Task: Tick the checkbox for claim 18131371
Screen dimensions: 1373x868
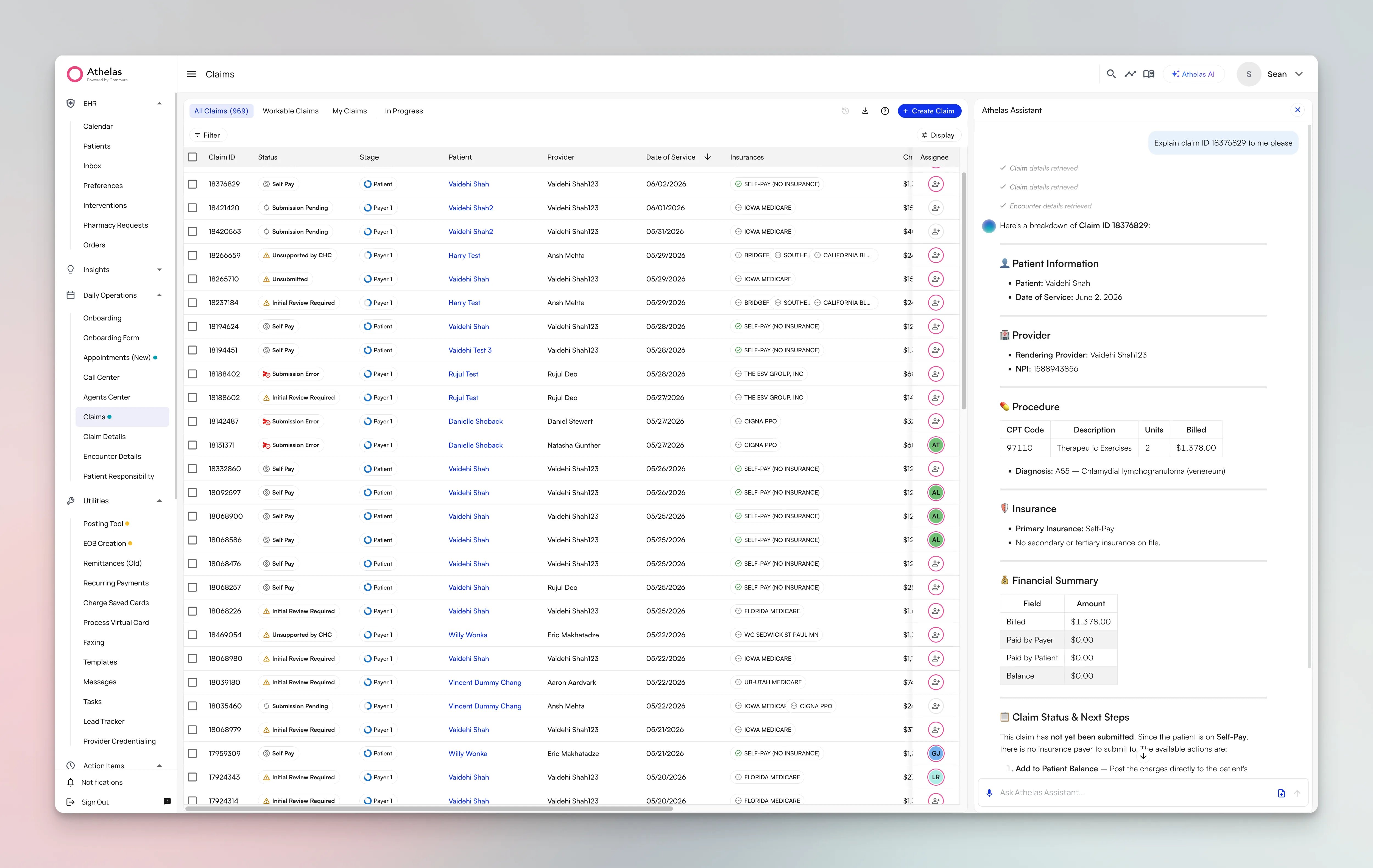Action: click(x=192, y=445)
